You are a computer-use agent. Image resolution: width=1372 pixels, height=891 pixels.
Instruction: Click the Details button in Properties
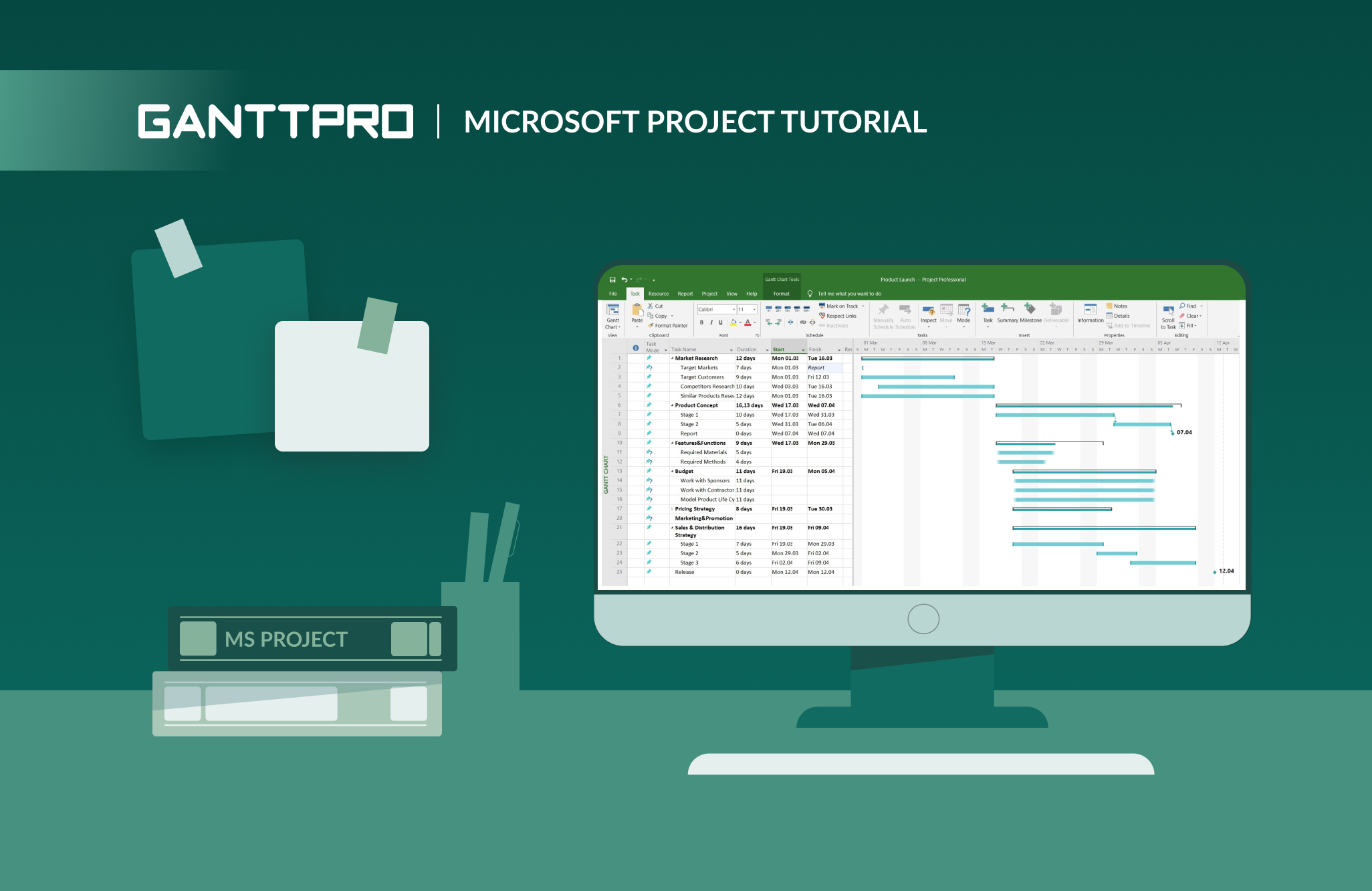pyautogui.click(x=1118, y=316)
